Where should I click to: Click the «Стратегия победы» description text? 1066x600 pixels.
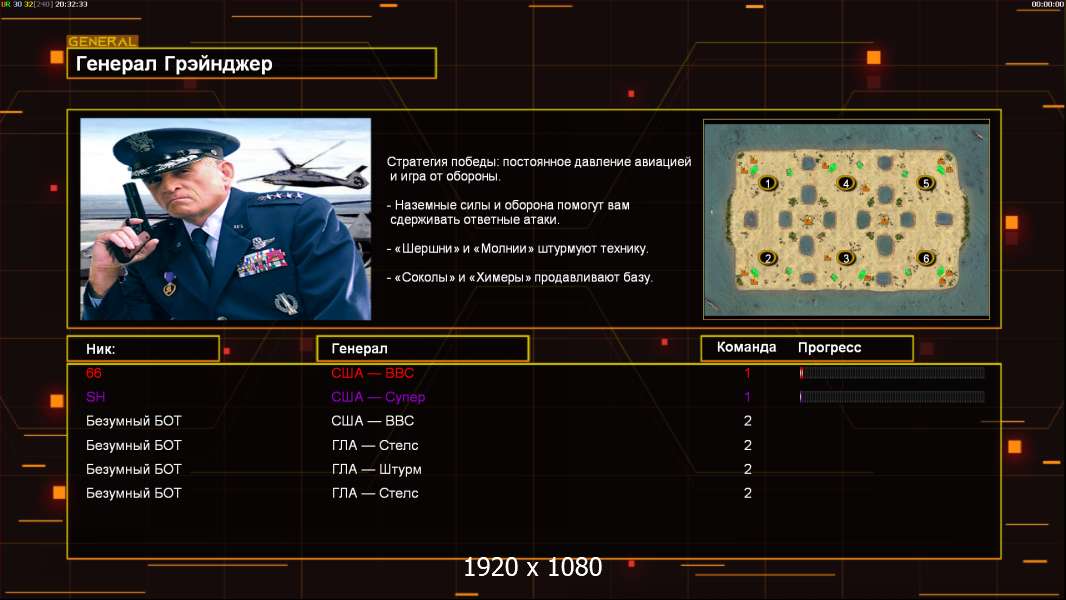pyautogui.click(x=538, y=168)
